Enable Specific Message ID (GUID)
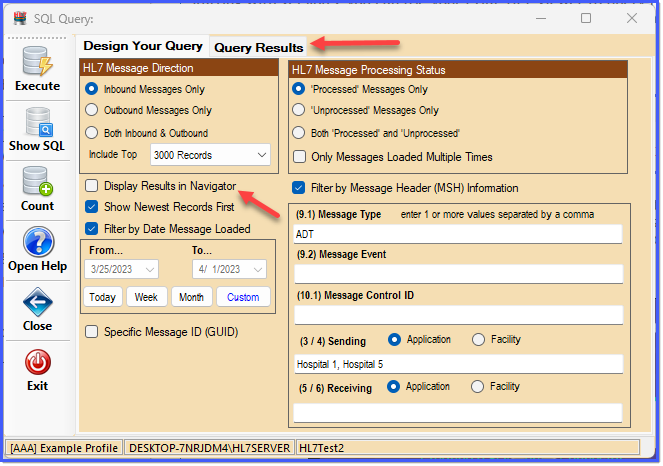Image resolution: width=663 pixels, height=466 pixels. click(92, 332)
